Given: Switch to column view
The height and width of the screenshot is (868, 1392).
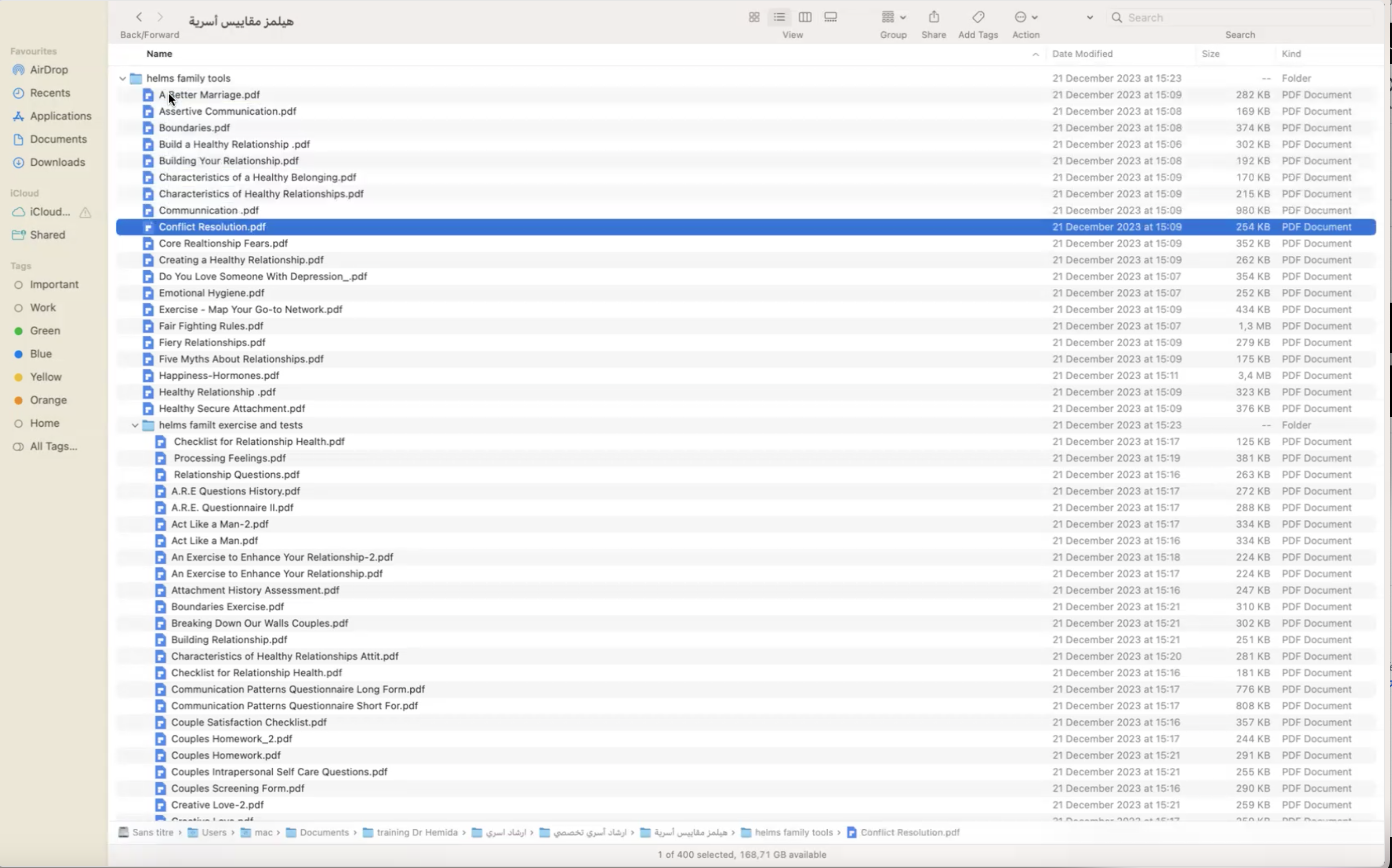Looking at the screenshot, I should pos(805,17).
